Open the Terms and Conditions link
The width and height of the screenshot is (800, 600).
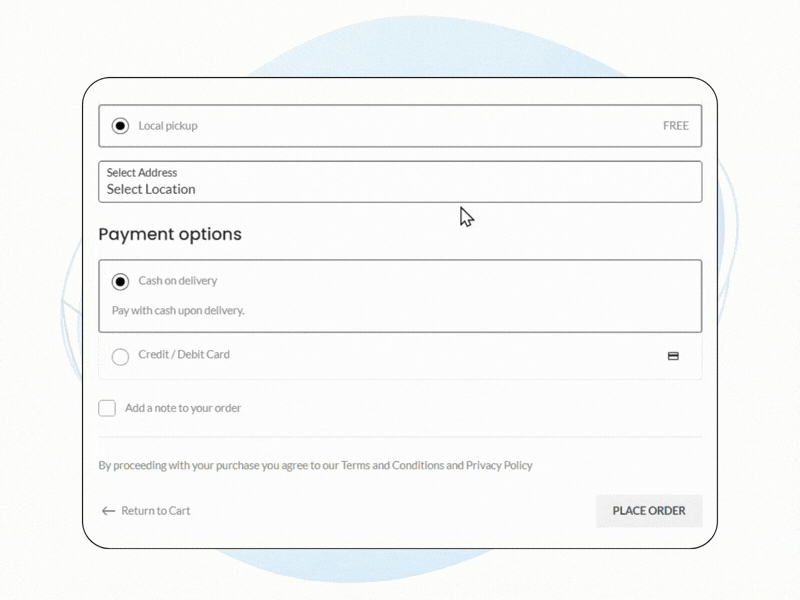(x=392, y=465)
